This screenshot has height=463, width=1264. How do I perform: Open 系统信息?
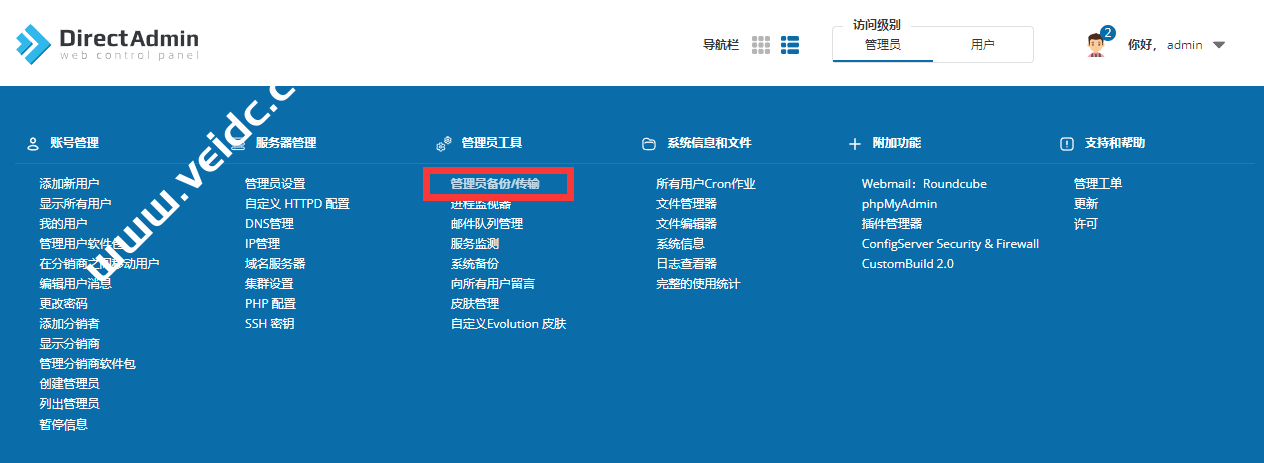coord(680,244)
